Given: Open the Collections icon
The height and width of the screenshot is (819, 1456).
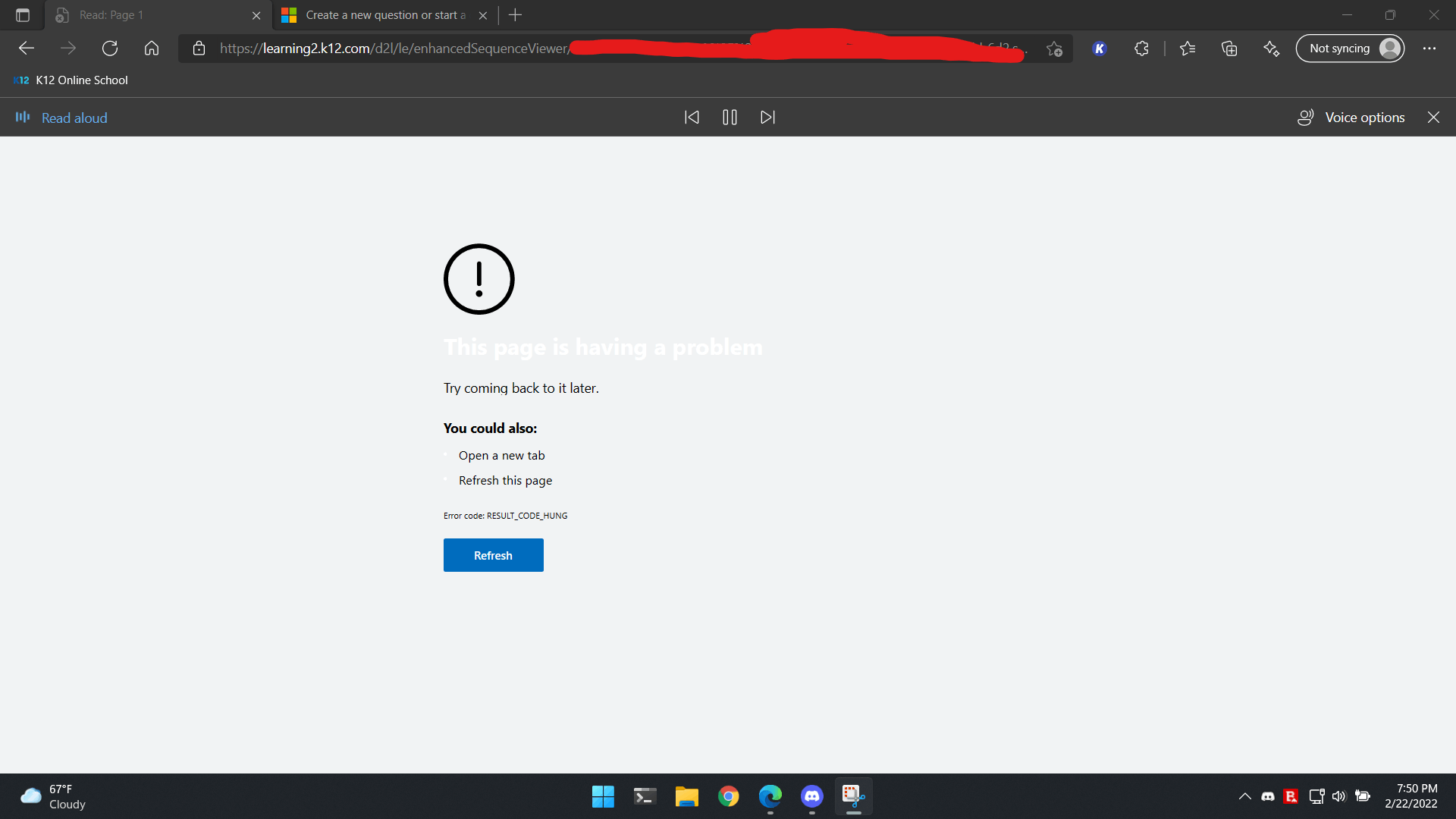Looking at the screenshot, I should 1229,49.
